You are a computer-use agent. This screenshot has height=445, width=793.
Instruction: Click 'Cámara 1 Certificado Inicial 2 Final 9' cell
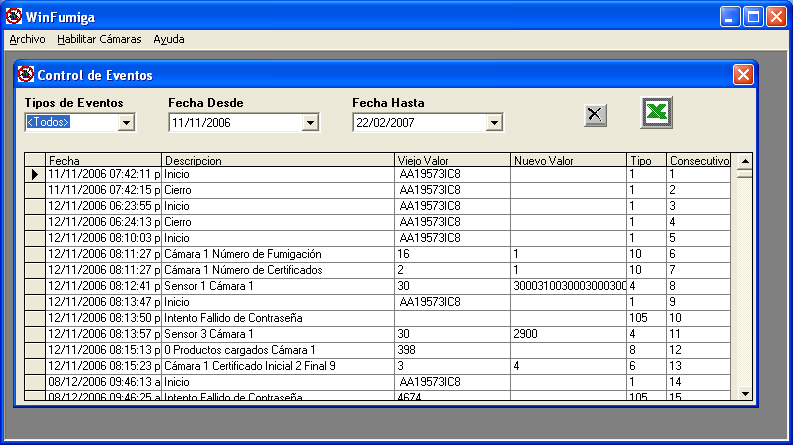(277, 366)
